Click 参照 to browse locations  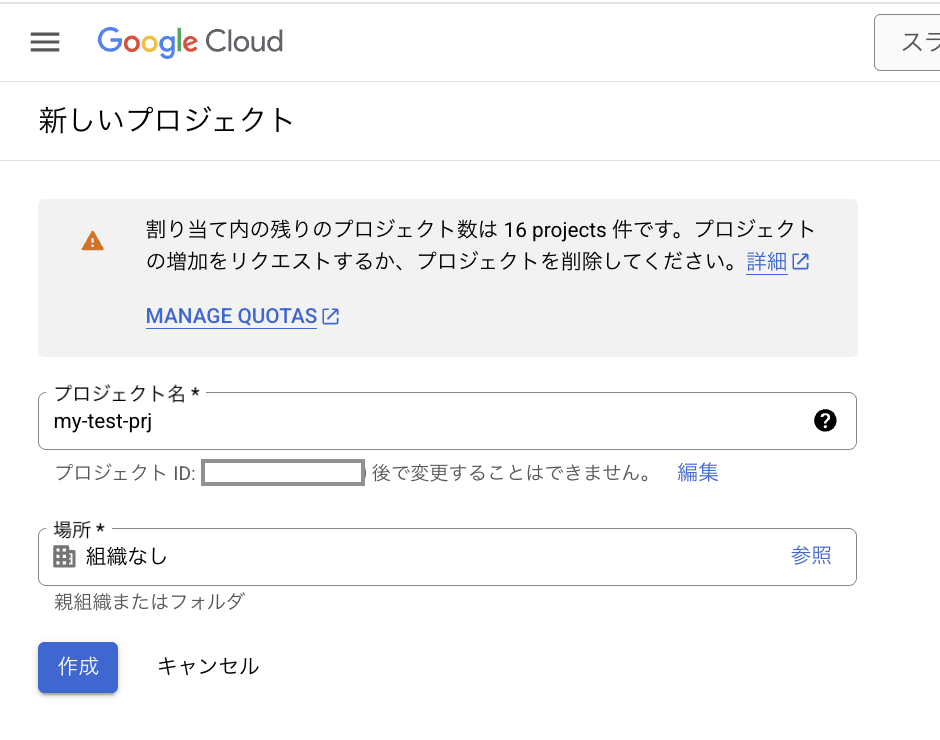tap(811, 556)
